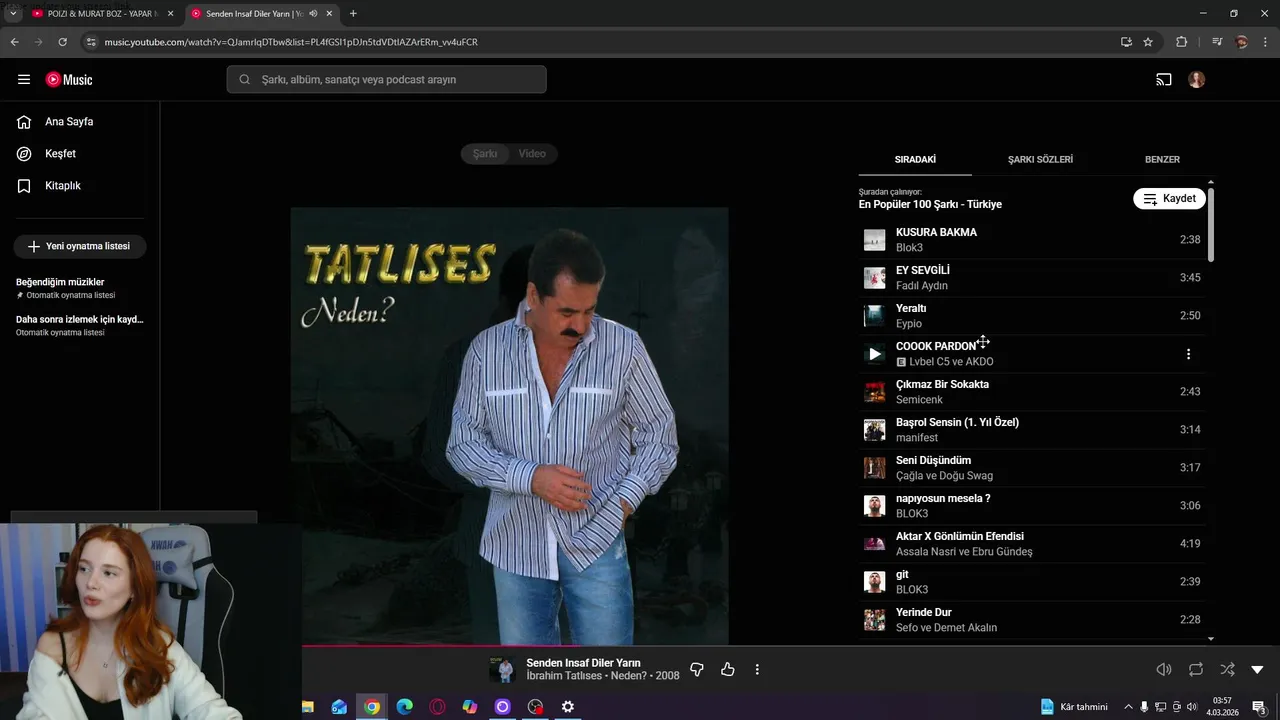1280x720 pixels.
Task: Toggle shuffle playback
Action: click(x=1227, y=669)
